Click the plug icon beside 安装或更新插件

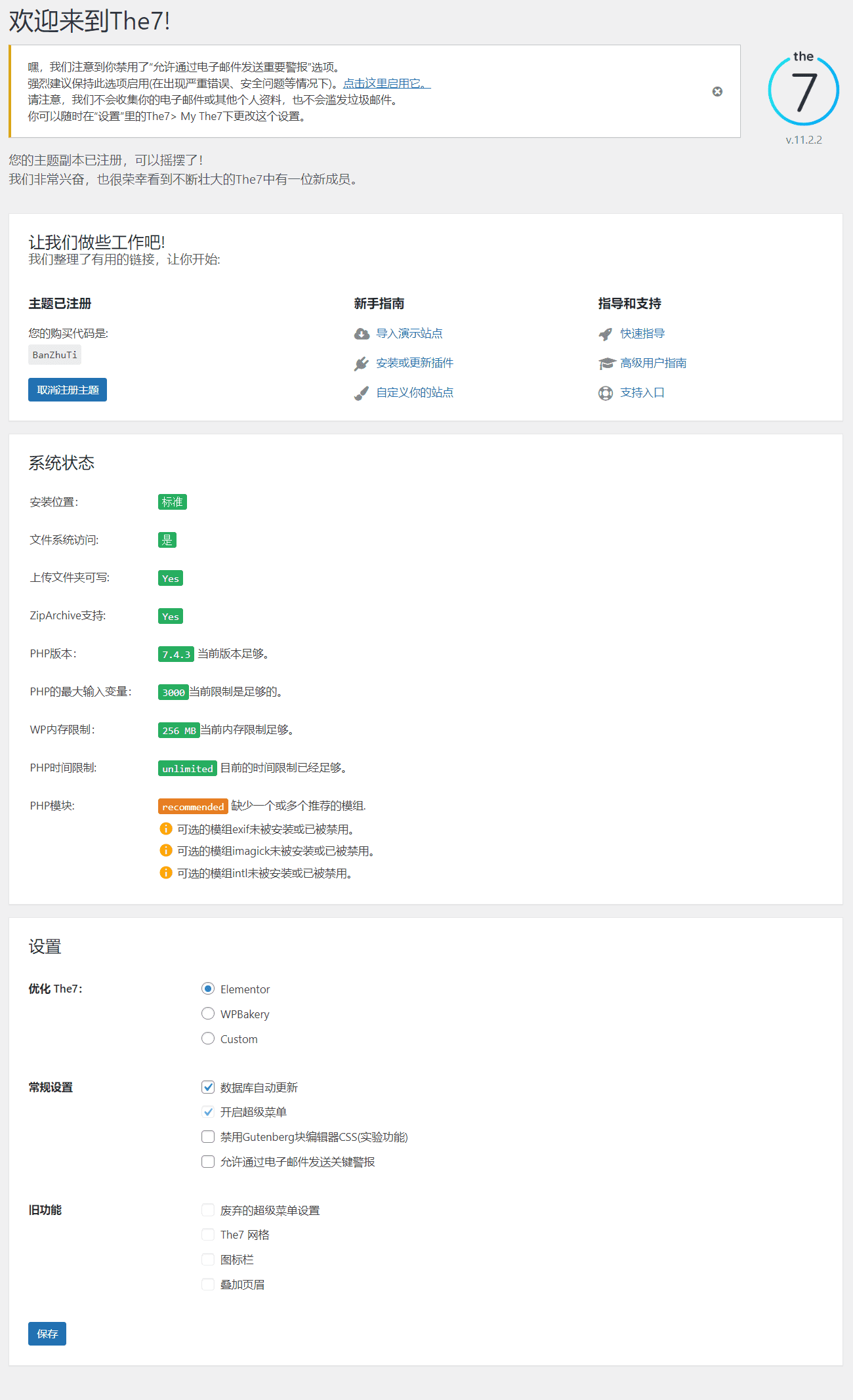[x=362, y=363]
